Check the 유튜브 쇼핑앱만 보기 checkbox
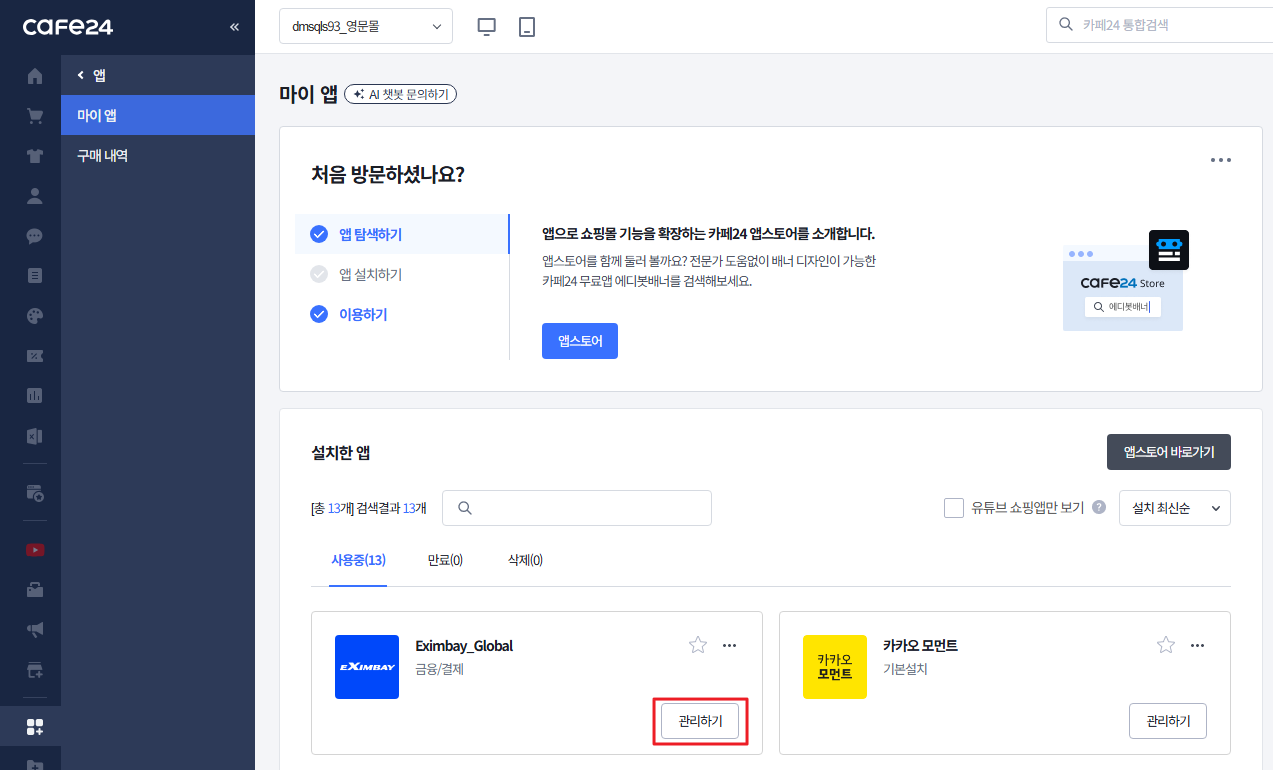The height and width of the screenshot is (770, 1273). 954,508
